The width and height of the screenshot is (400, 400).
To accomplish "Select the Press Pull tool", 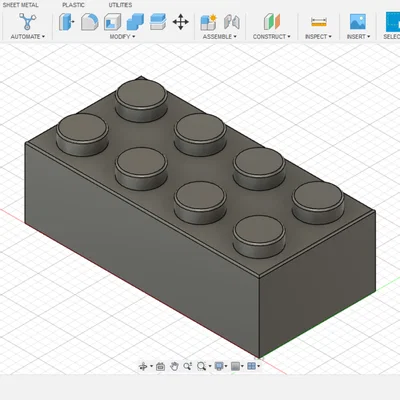I will (x=66, y=22).
